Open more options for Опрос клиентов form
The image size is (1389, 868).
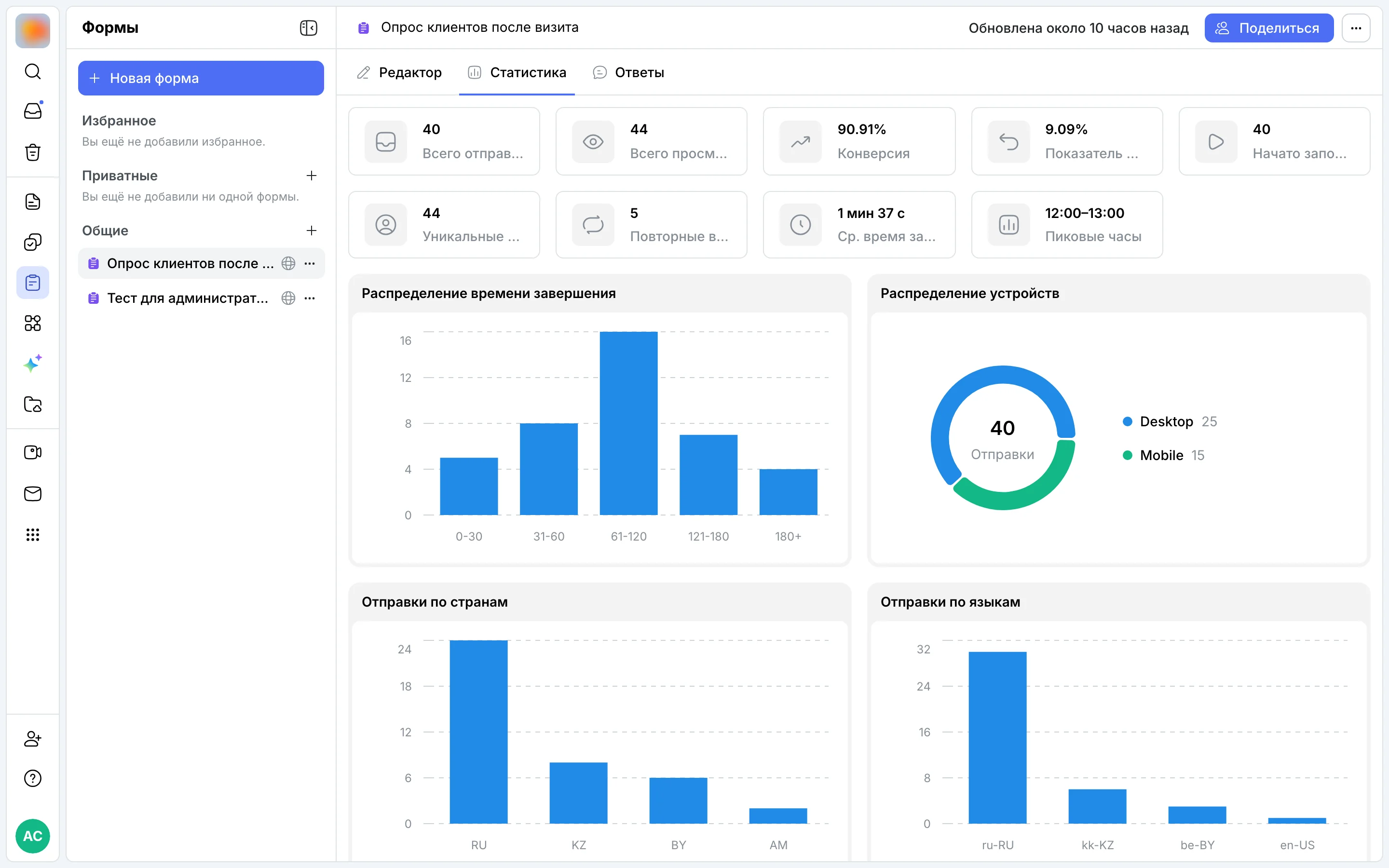310,263
